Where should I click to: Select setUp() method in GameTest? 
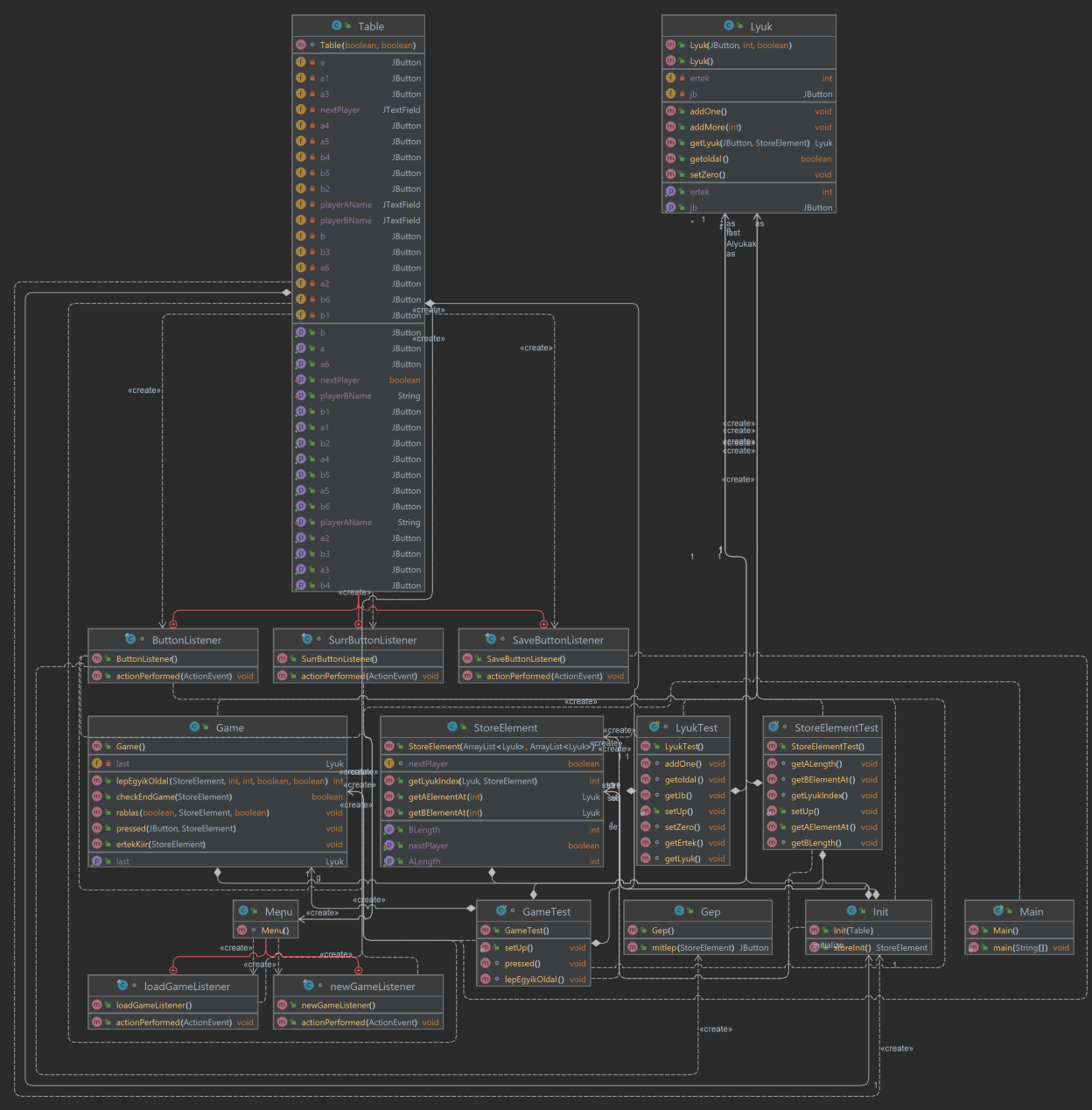pyautogui.click(x=534, y=947)
